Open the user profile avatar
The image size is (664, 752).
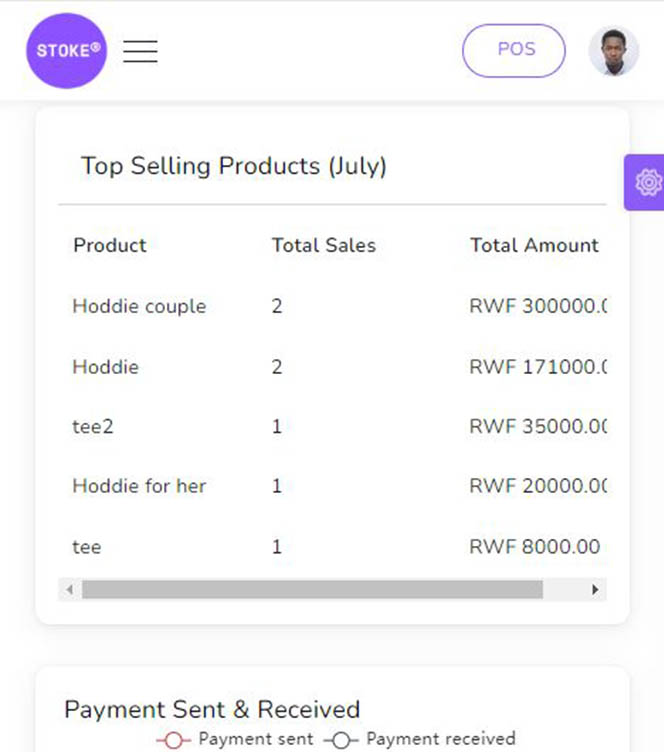(x=614, y=51)
